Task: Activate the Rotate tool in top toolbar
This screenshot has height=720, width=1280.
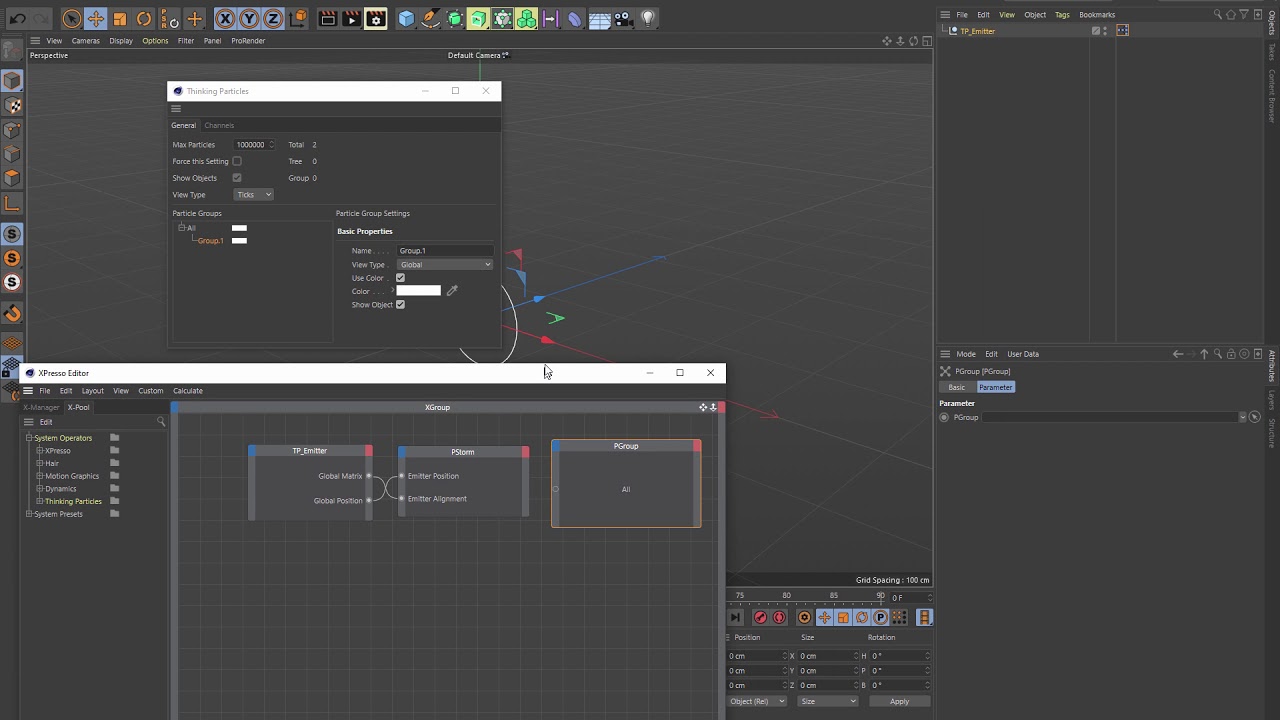Action: point(144,18)
